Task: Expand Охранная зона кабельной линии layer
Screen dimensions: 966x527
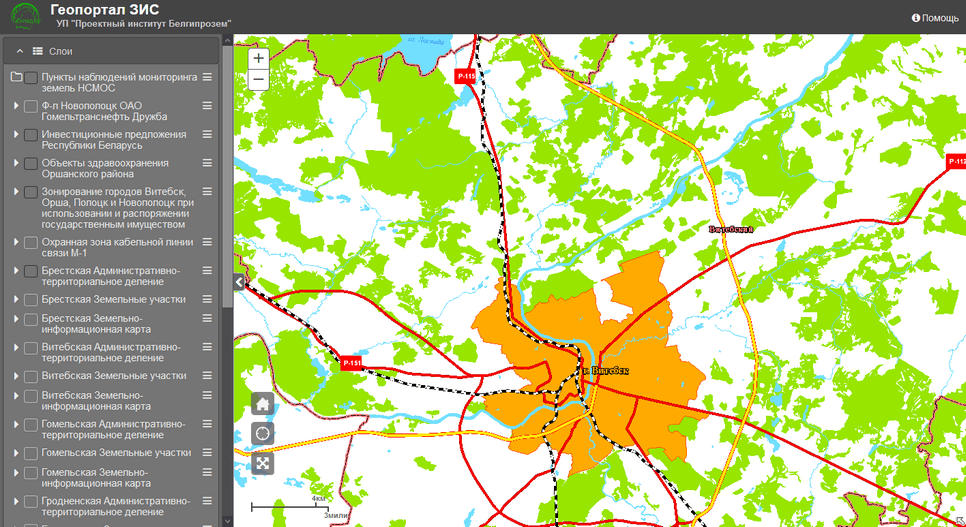Action: (x=16, y=242)
